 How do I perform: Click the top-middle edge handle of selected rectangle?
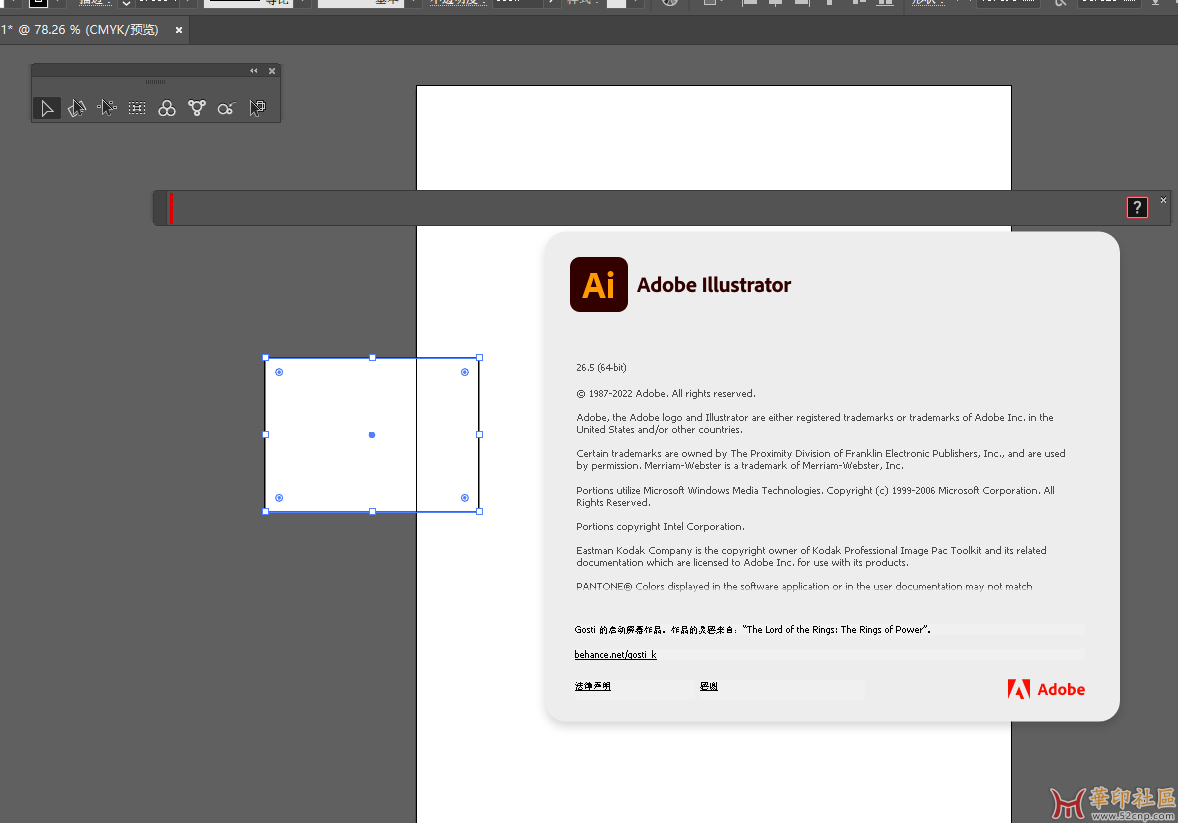(x=372, y=358)
